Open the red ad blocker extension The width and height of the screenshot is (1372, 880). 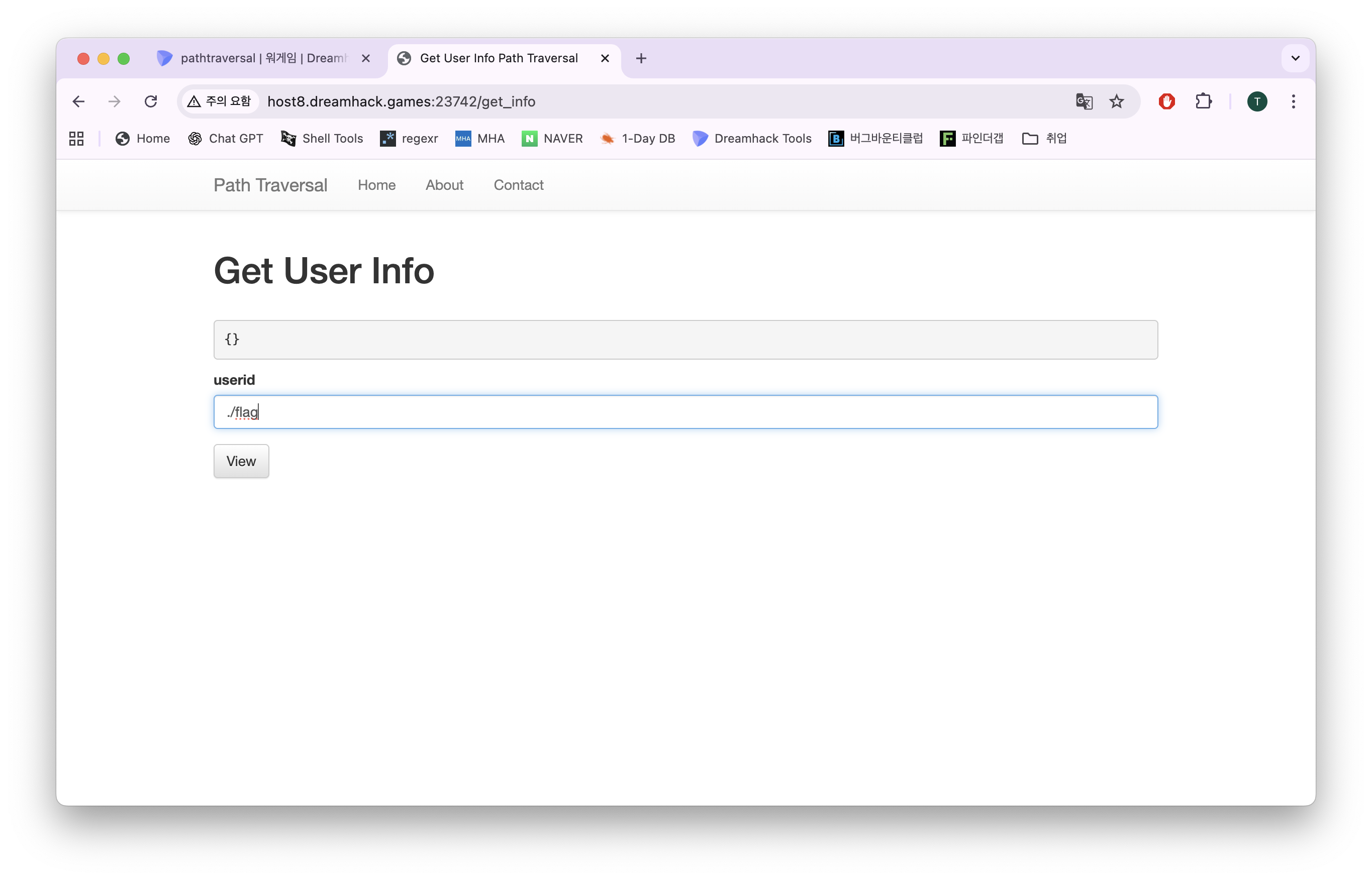coord(1166,102)
